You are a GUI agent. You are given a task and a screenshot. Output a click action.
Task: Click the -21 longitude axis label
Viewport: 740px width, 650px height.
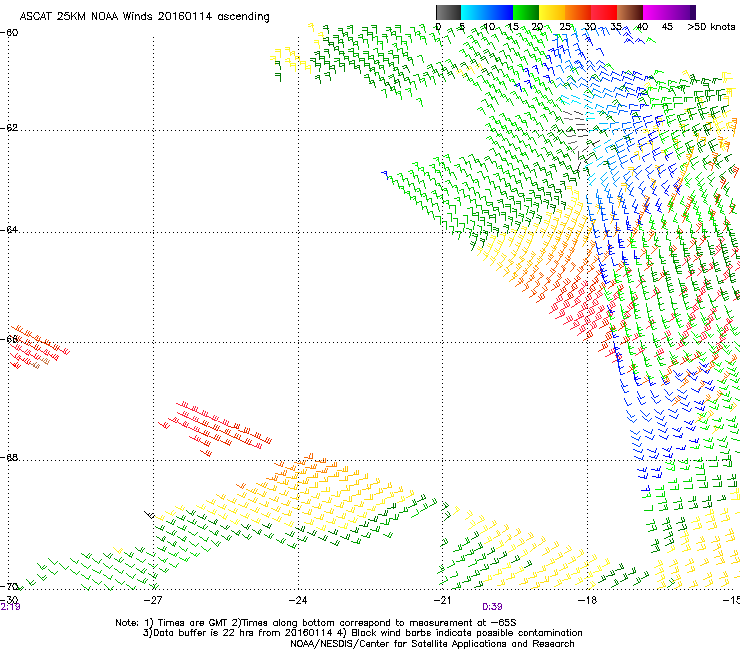(442, 600)
